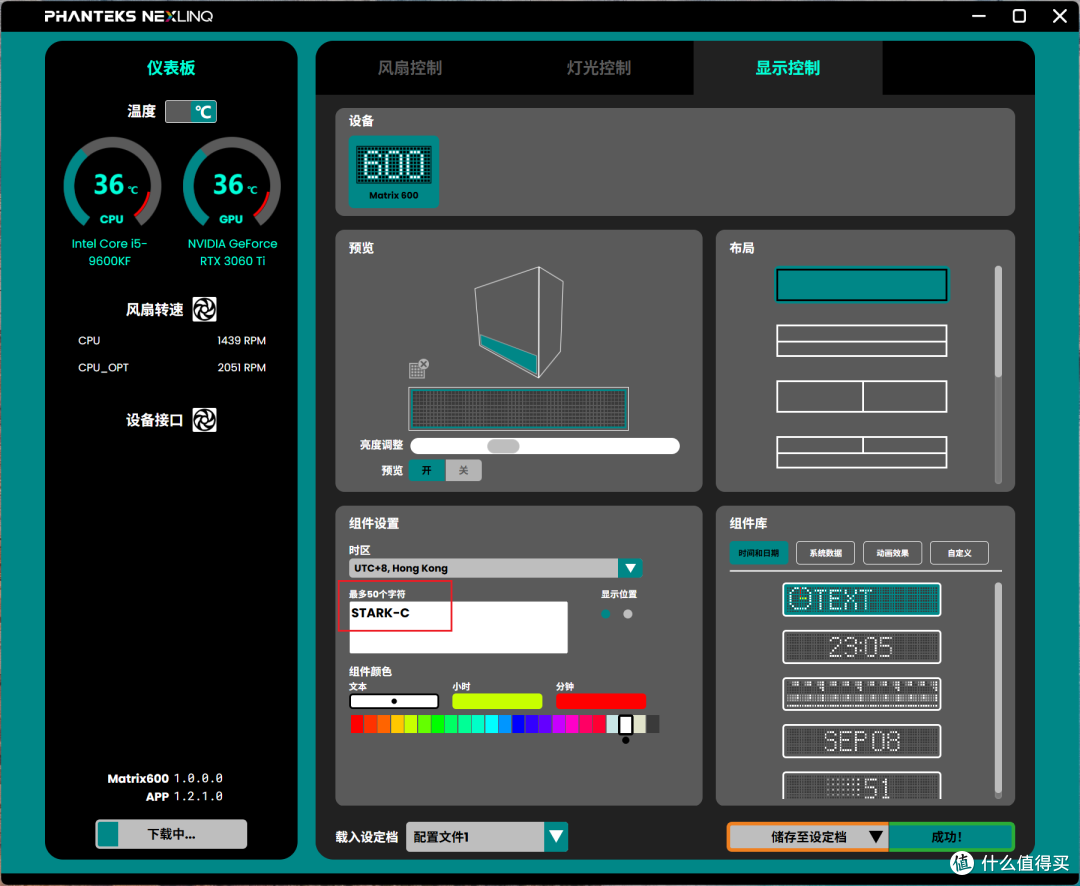The height and width of the screenshot is (886, 1080).
Task: Switch to the 风扇控制 tab
Action: point(410,68)
